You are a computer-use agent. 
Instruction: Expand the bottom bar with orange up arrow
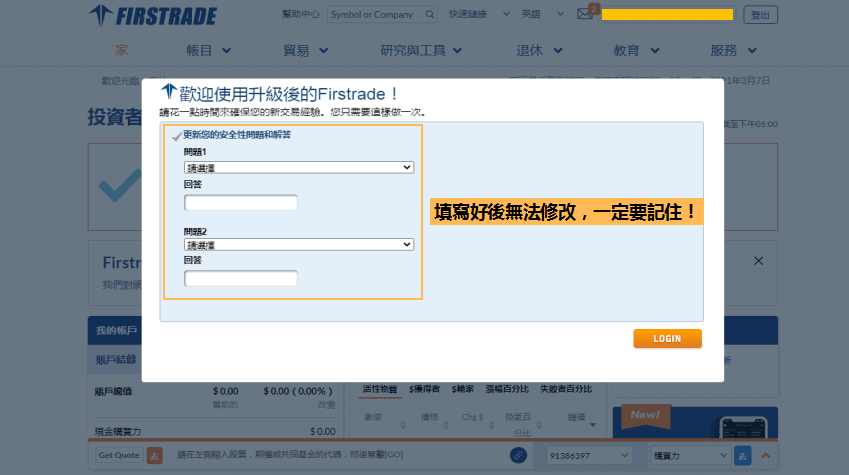766,456
